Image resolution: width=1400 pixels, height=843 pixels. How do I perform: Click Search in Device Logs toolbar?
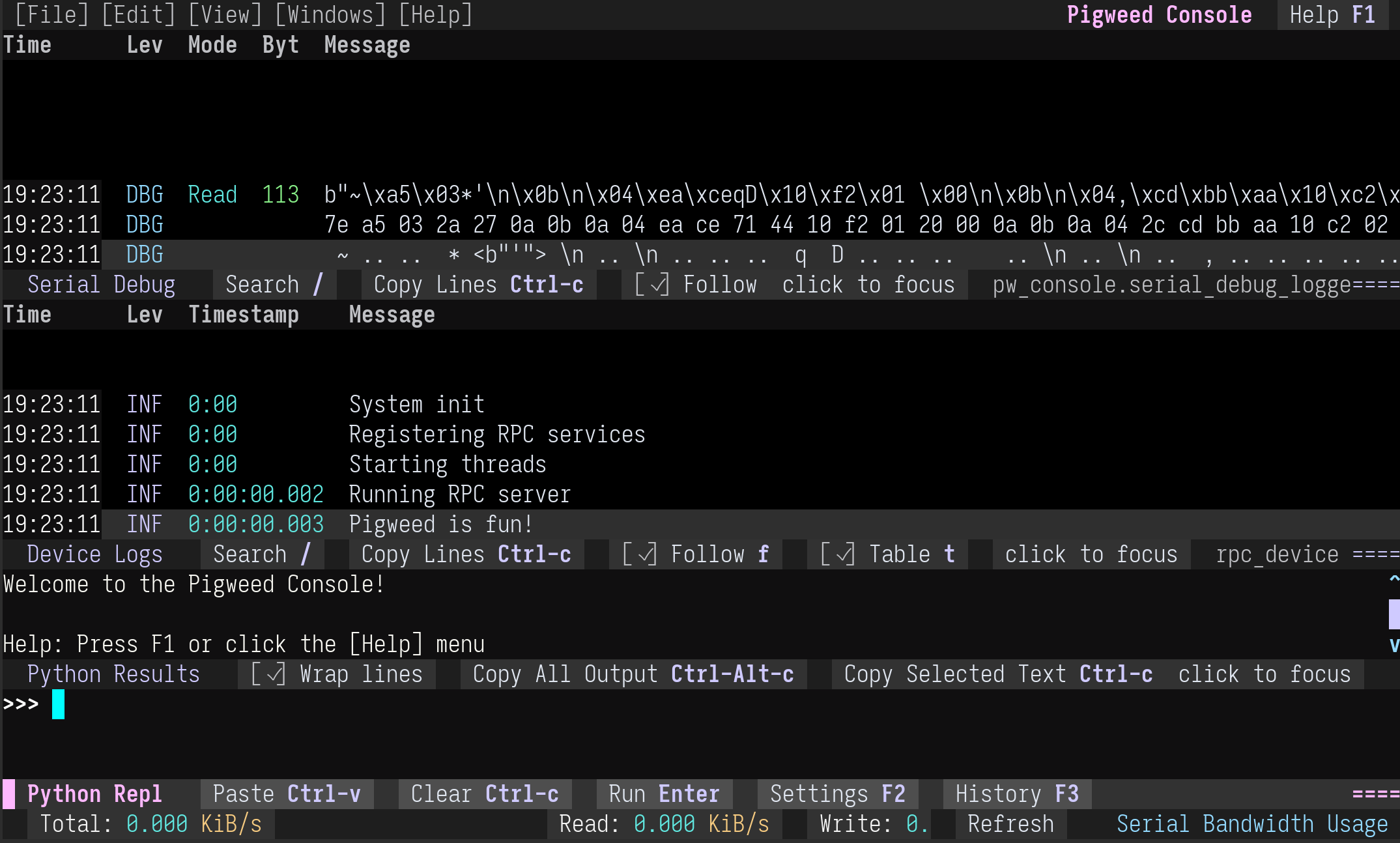point(261,554)
